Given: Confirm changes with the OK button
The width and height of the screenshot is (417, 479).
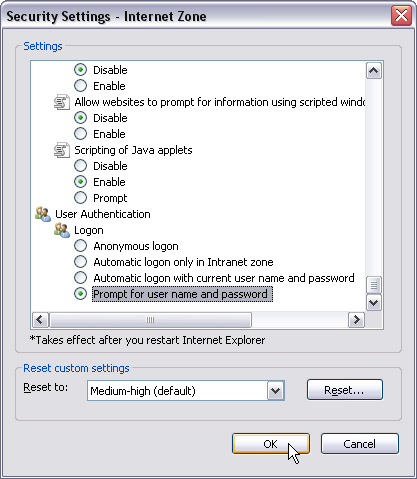Looking at the screenshot, I should tap(271, 444).
